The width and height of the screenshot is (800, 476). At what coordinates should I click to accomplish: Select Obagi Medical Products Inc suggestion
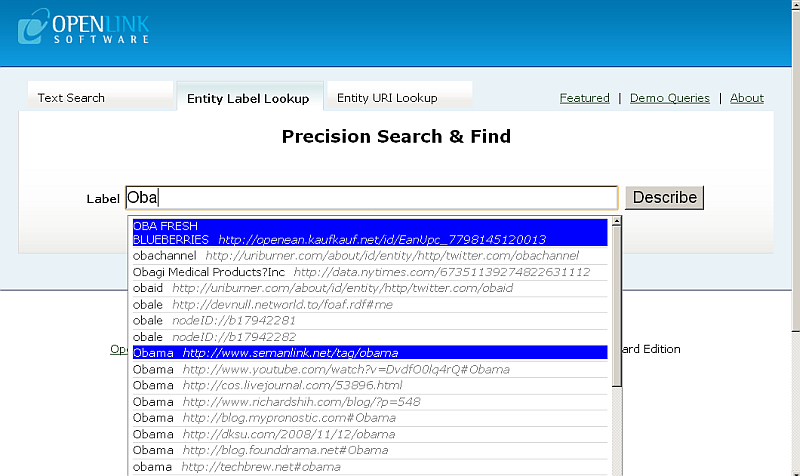tap(370, 272)
